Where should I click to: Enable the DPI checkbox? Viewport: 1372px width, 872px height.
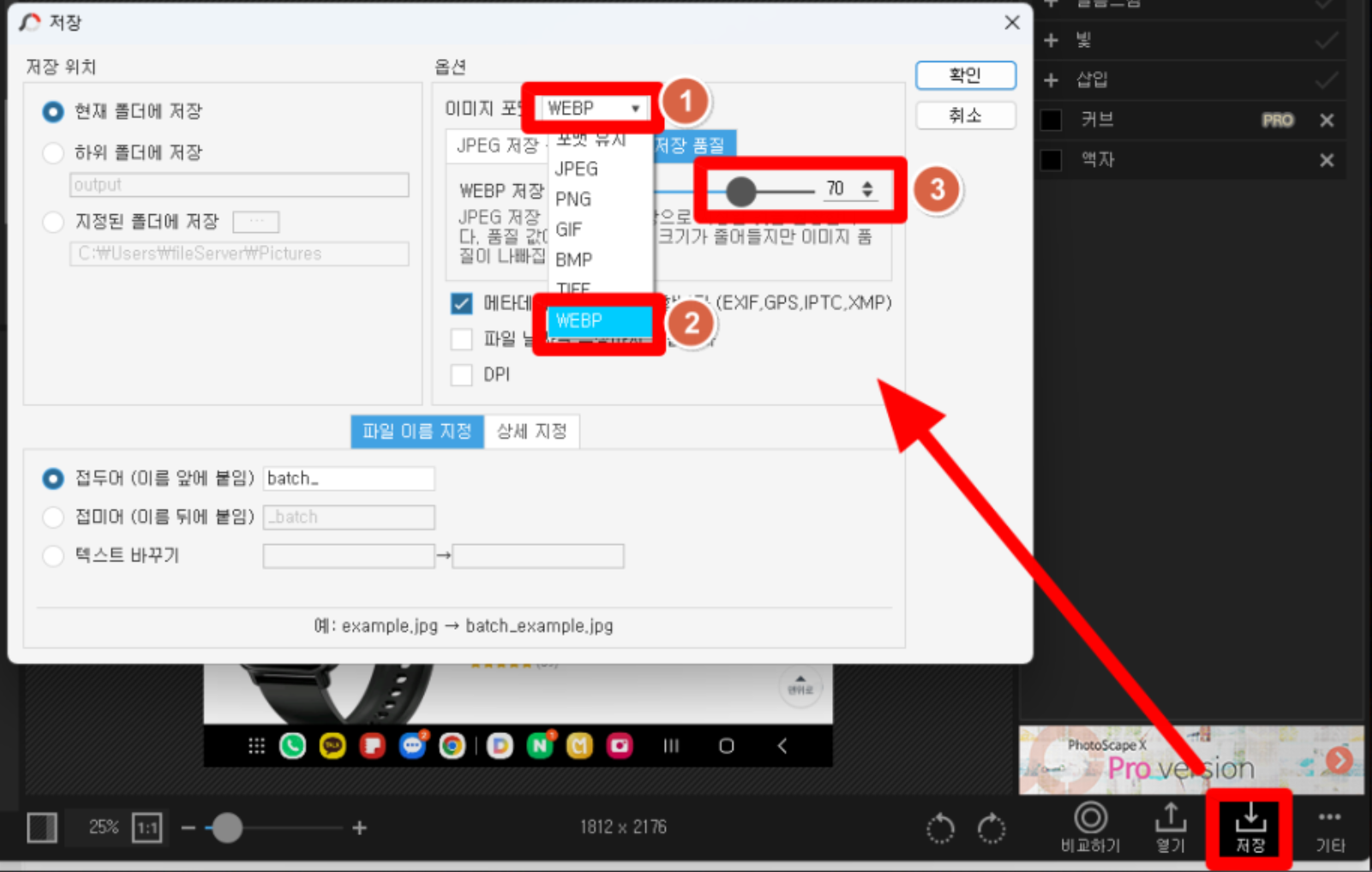click(462, 375)
